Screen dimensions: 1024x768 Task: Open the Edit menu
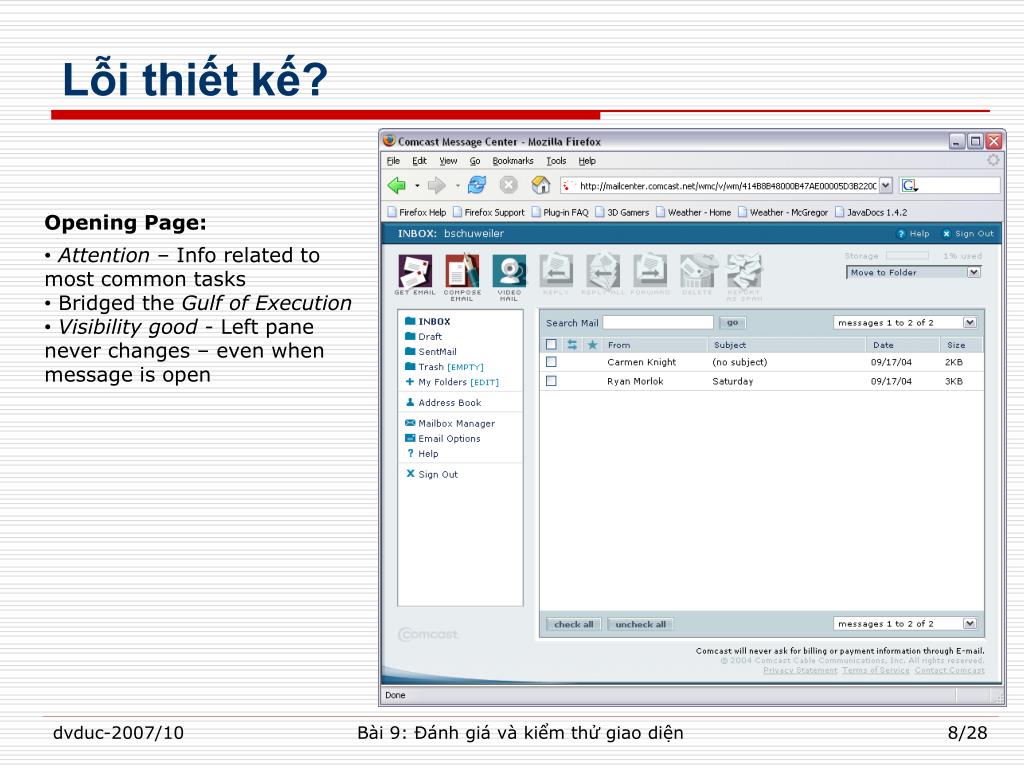pos(419,161)
